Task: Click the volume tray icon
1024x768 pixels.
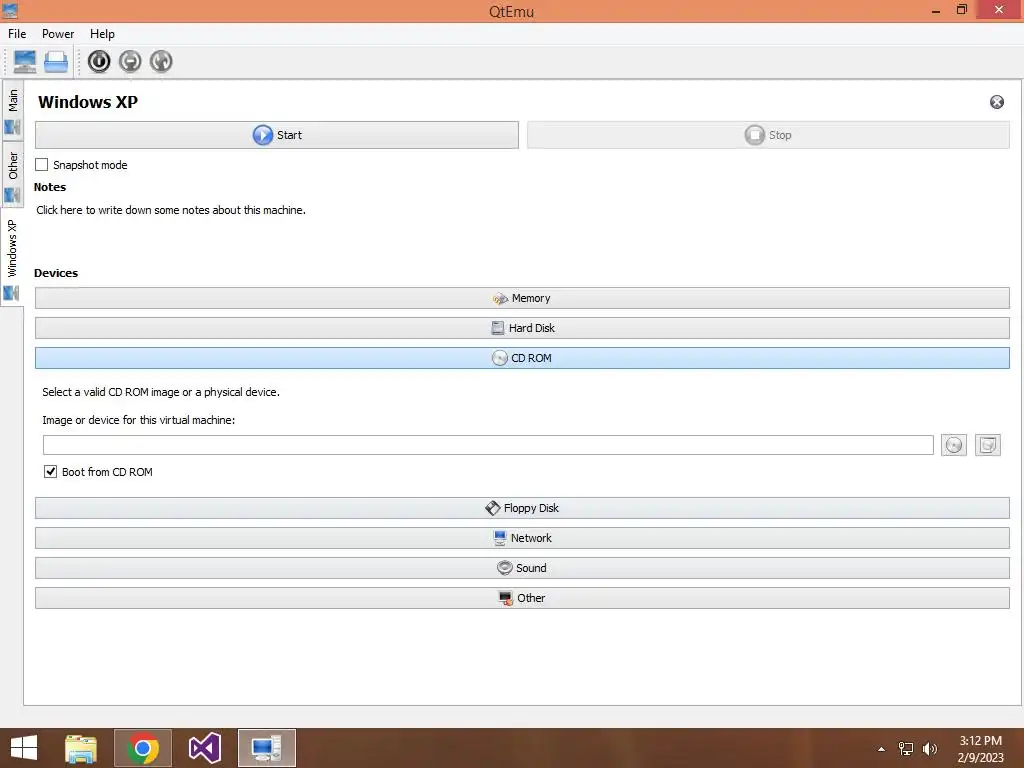Action: (x=929, y=749)
